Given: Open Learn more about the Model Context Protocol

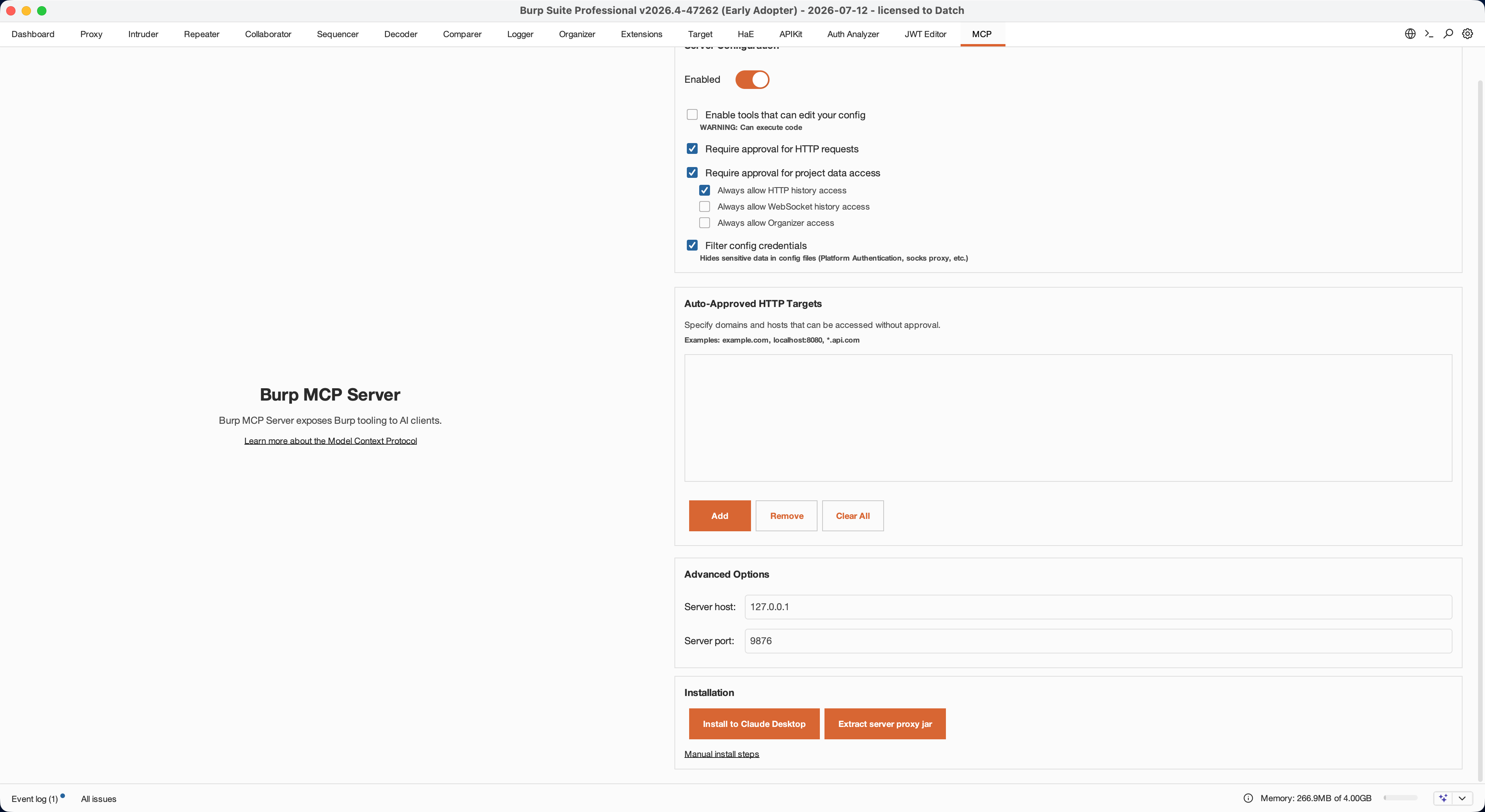Looking at the screenshot, I should click(330, 441).
